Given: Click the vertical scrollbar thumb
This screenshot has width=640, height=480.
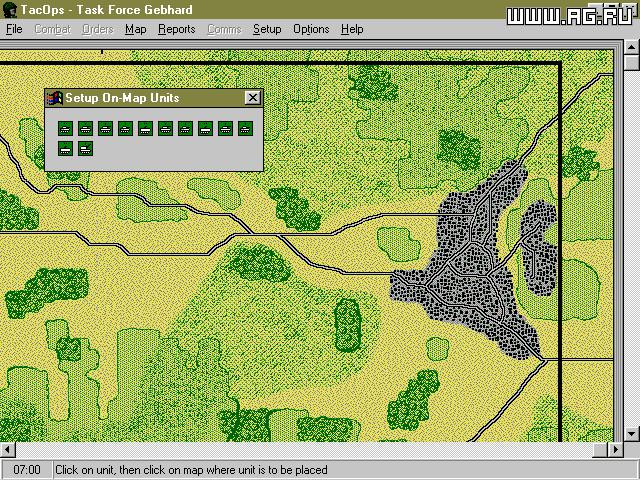Looking at the screenshot, I should pos(632,62).
